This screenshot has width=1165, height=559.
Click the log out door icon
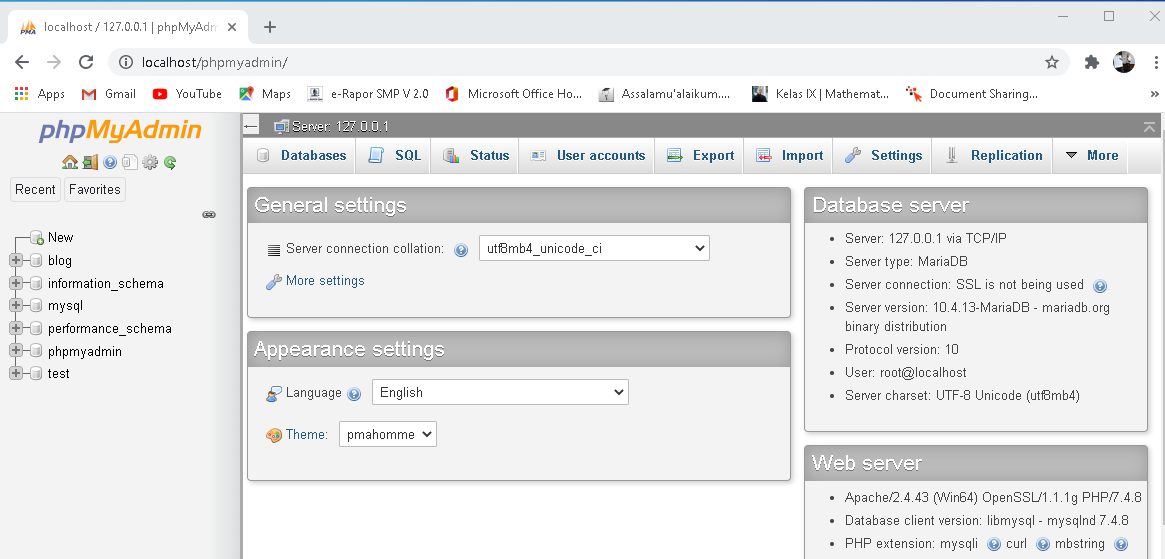(x=90, y=162)
